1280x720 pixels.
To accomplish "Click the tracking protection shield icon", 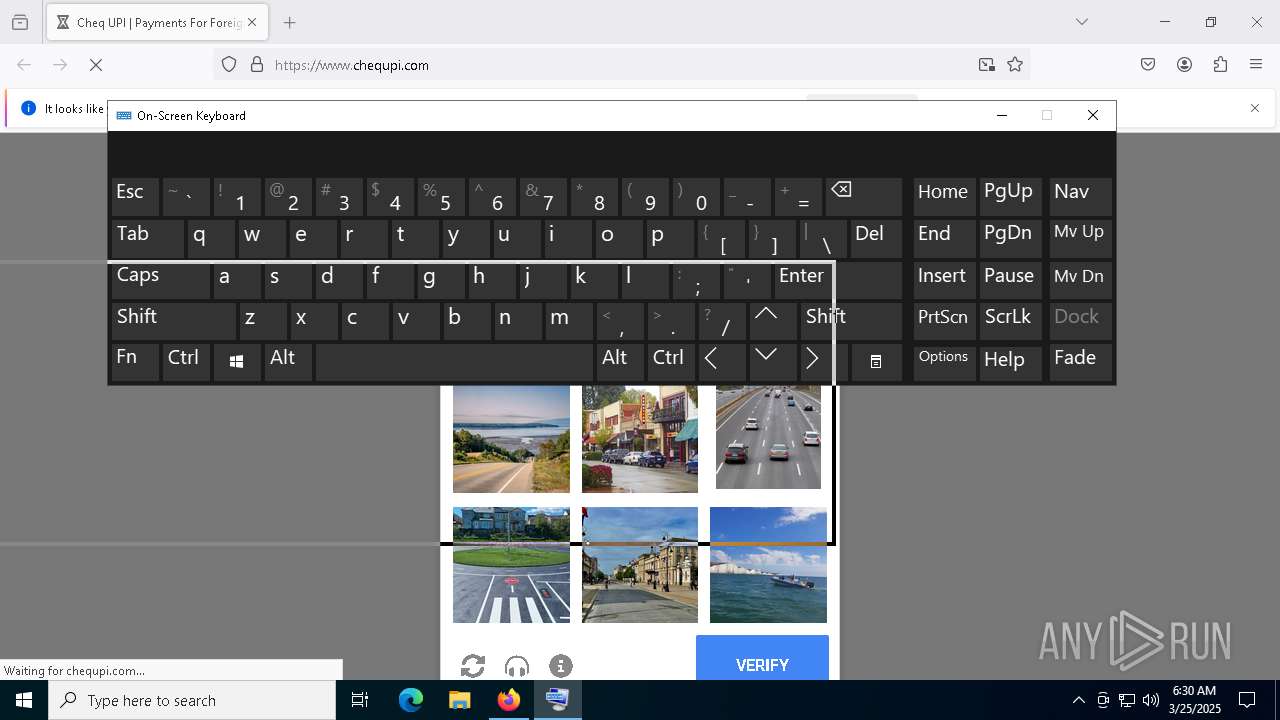I will [x=229, y=65].
